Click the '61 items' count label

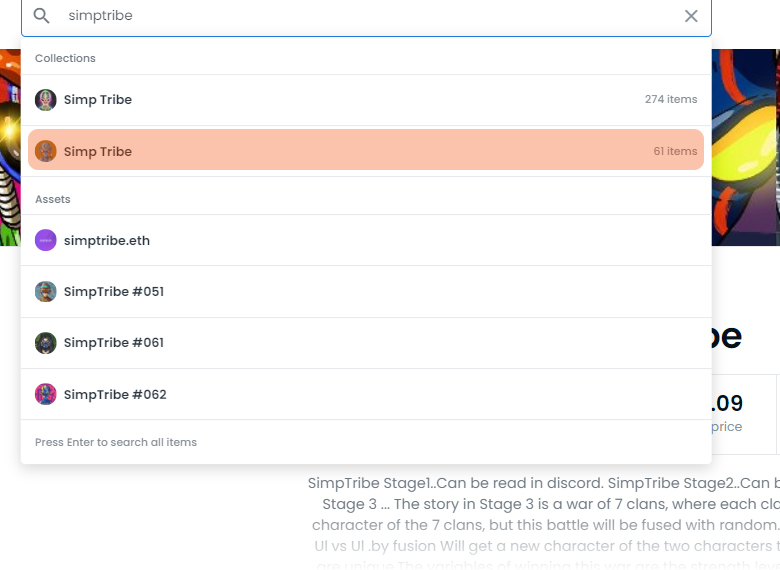pyautogui.click(x=675, y=151)
